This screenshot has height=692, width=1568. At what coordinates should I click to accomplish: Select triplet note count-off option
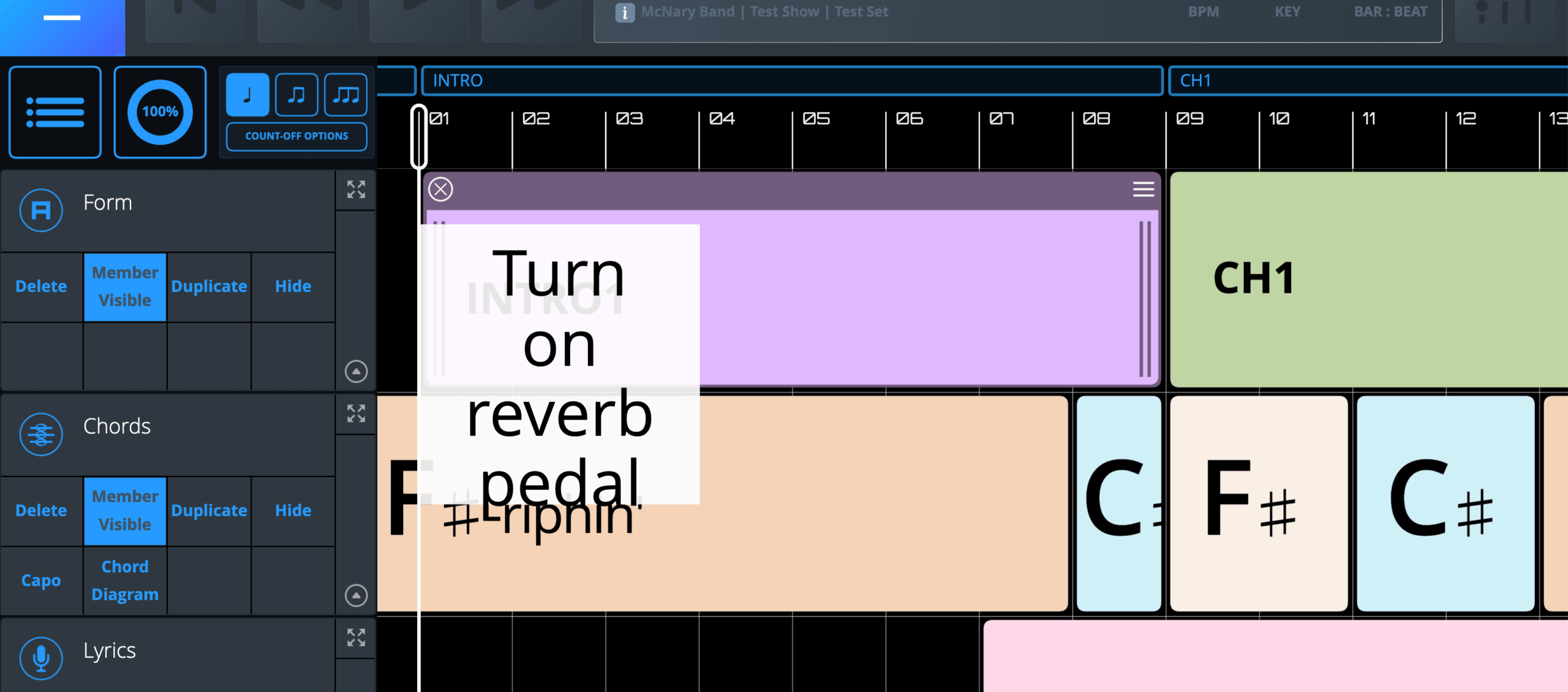click(x=345, y=95)
